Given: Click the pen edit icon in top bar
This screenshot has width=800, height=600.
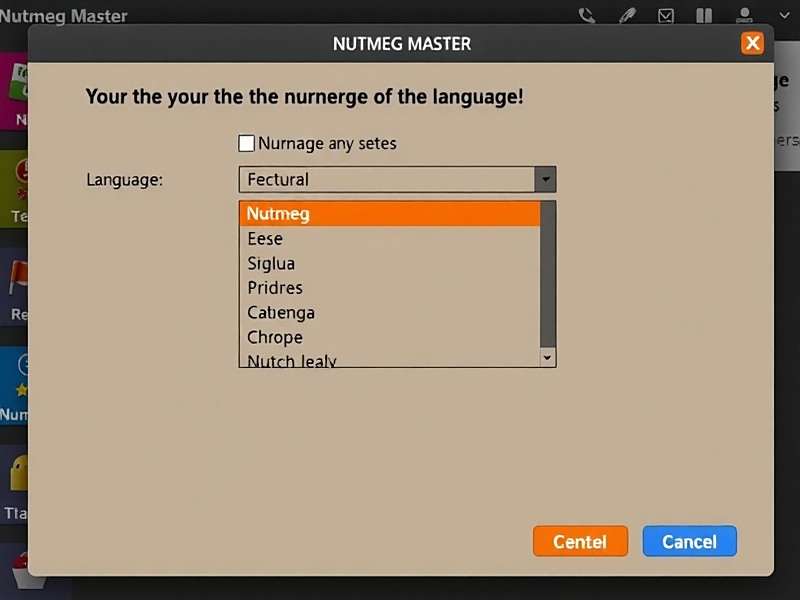Looking at the screenshot, I should pos(627,15).
